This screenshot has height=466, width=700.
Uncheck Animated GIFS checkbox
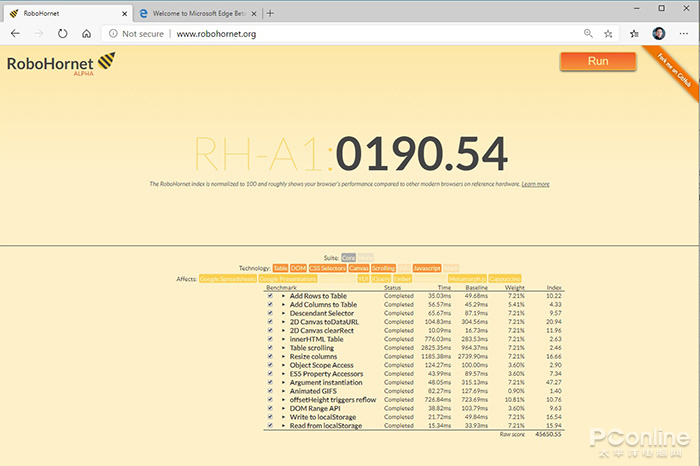pos(270,391)
